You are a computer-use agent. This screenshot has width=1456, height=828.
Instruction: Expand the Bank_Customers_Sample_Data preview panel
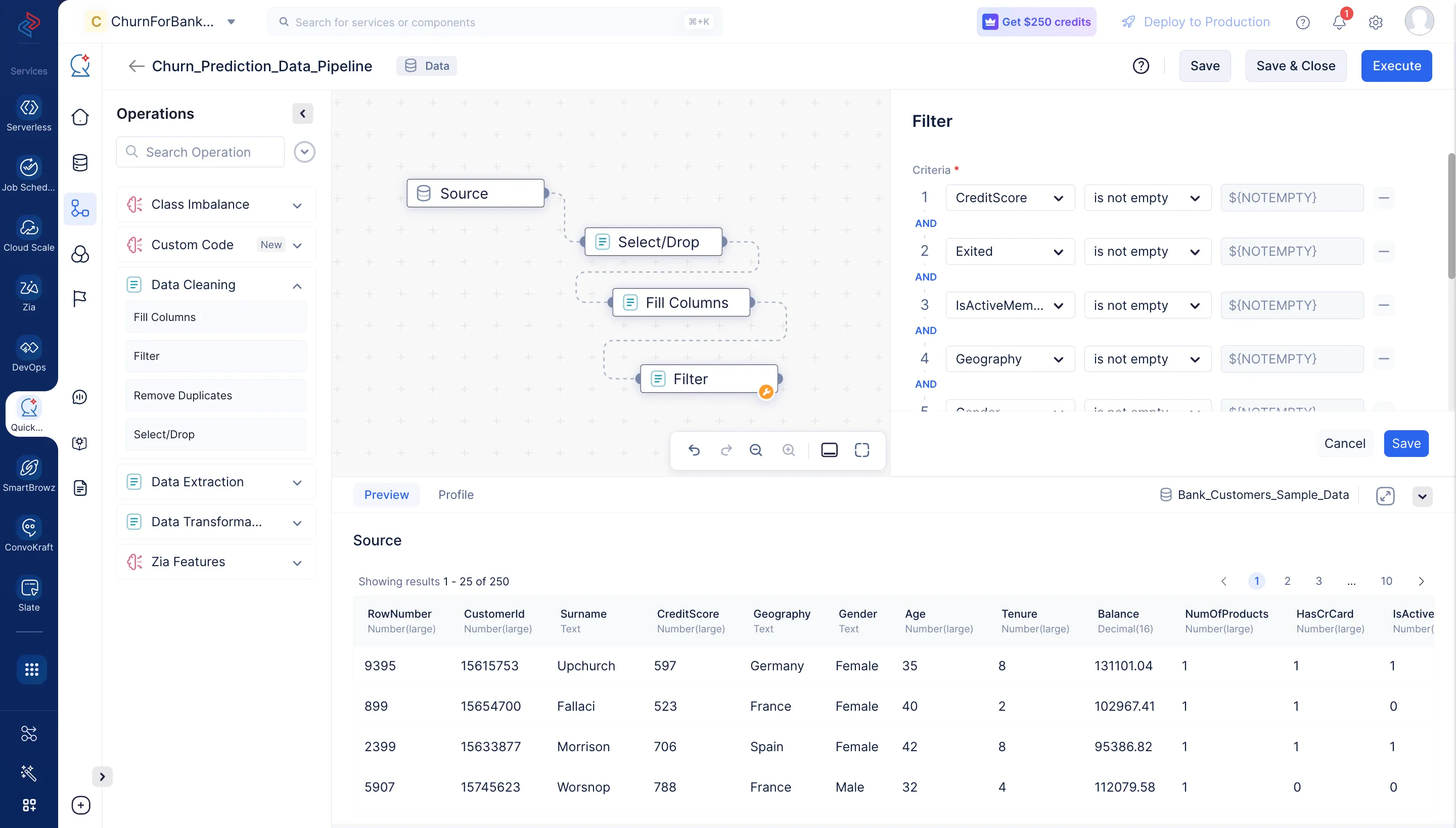tap(1385, 495)
